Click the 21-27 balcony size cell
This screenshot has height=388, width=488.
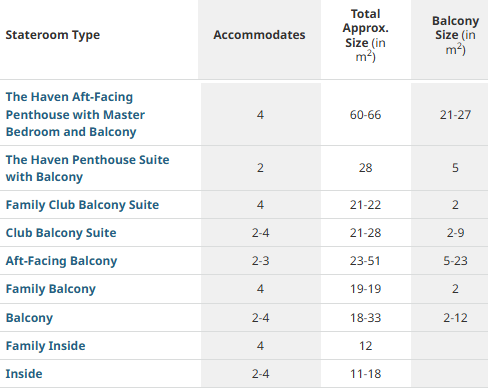pyautogui.click(x=455, y=115)
